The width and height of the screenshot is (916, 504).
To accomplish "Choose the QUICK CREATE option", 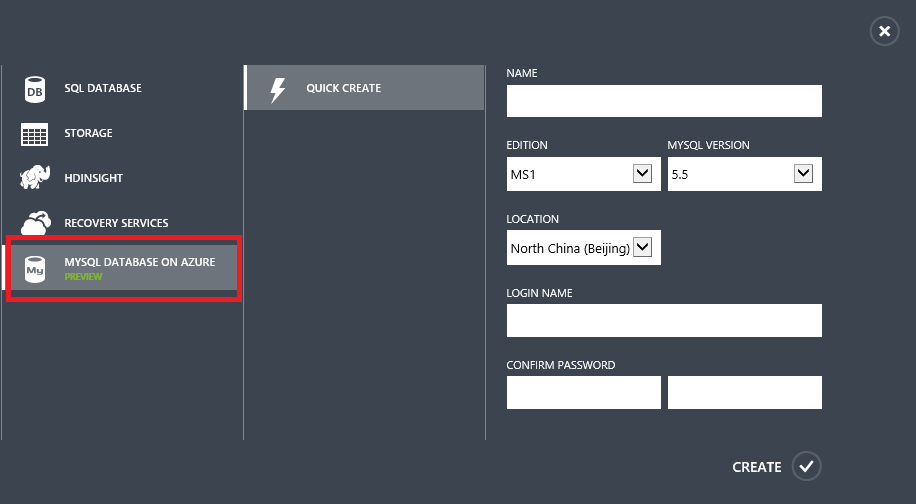I will [x=365, y=88].
